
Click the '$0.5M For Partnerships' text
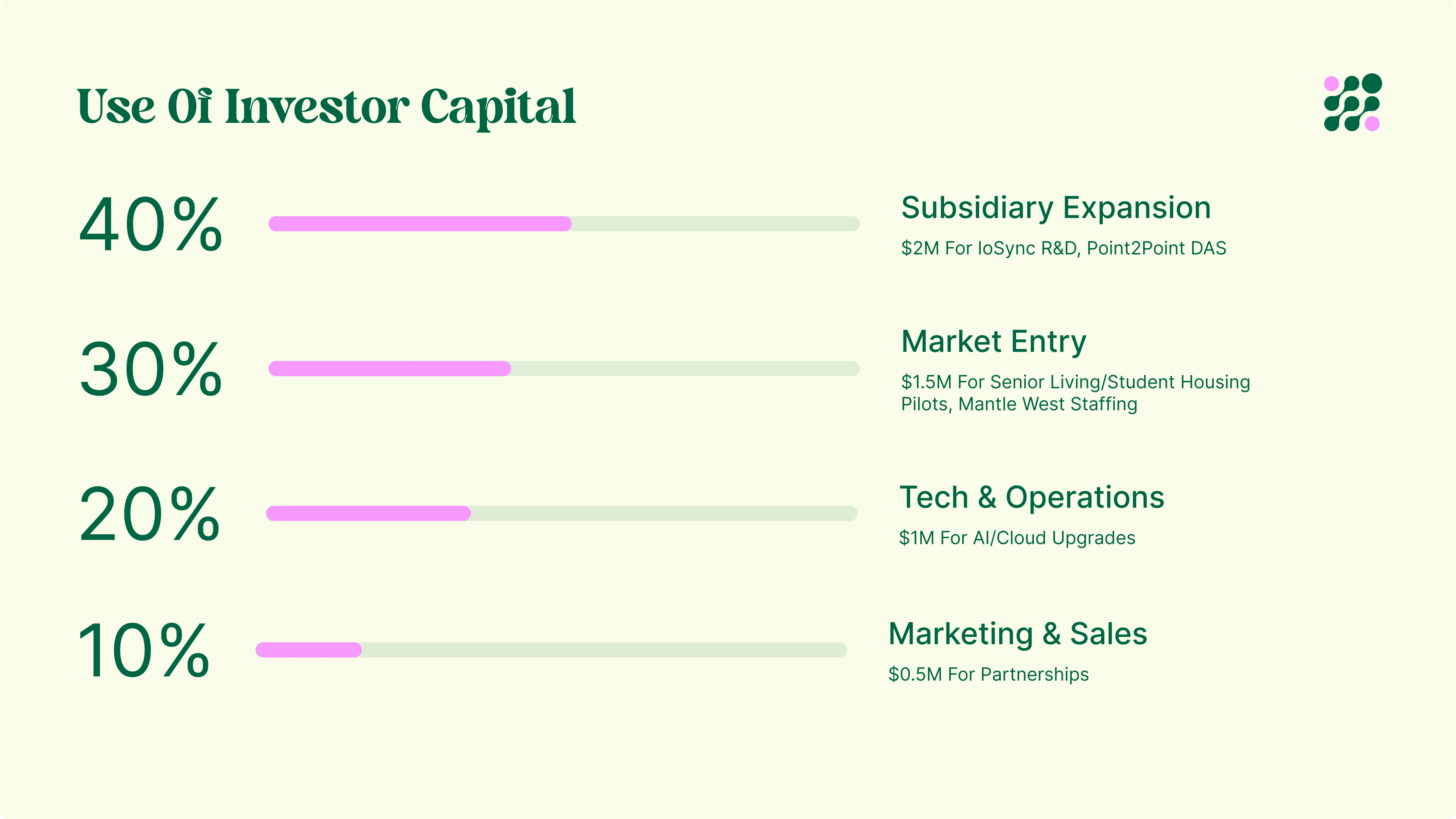(988, 674)
